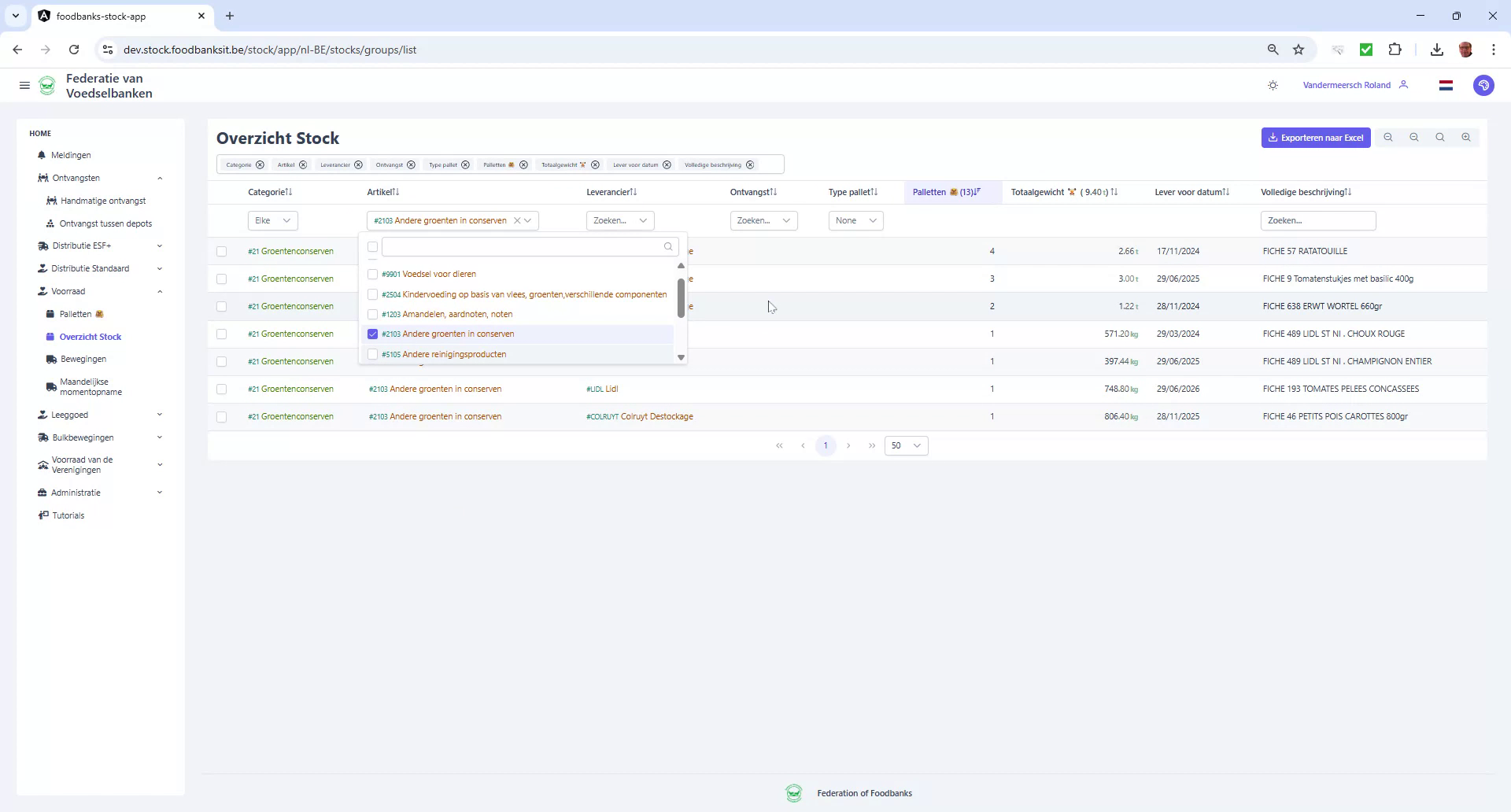
Task: Check the #9901 Voedsel voor dieren option
Action: click(x=372, y=274)
